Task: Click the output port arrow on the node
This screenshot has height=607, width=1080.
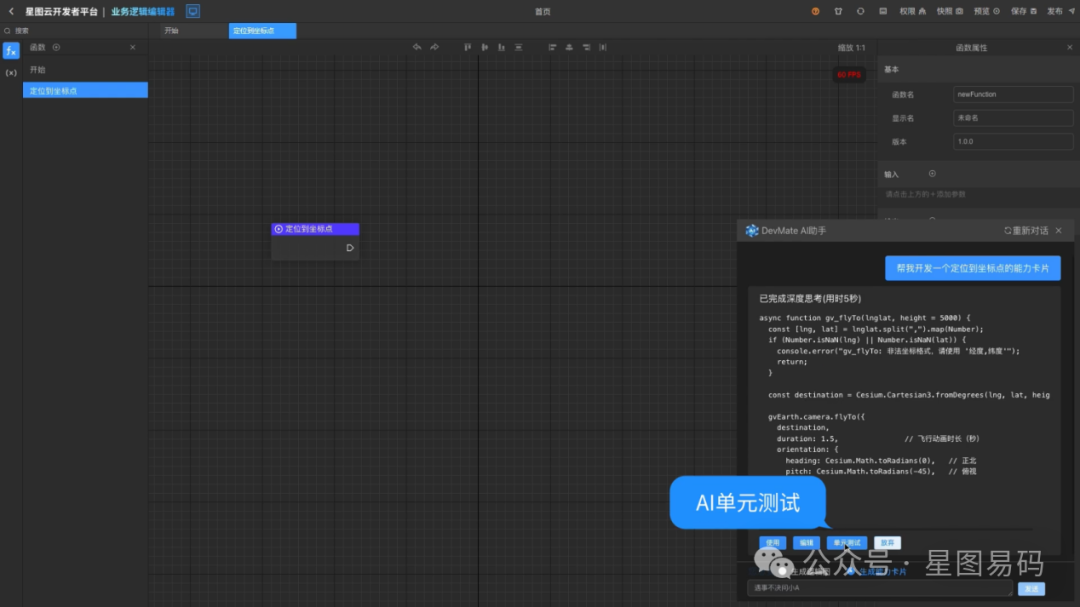Action: pos(350,248)
